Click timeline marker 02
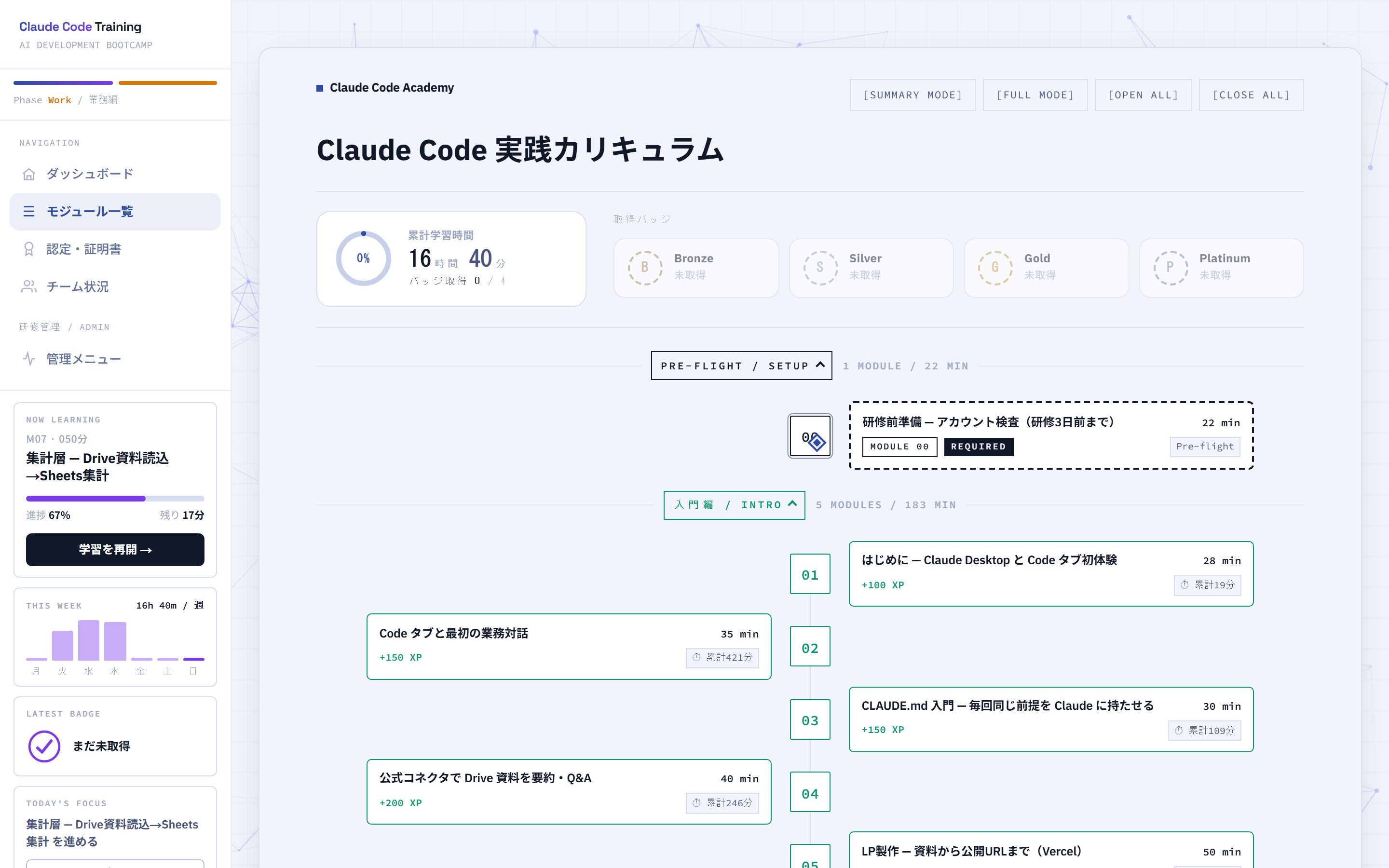 [x=810, y=647]
